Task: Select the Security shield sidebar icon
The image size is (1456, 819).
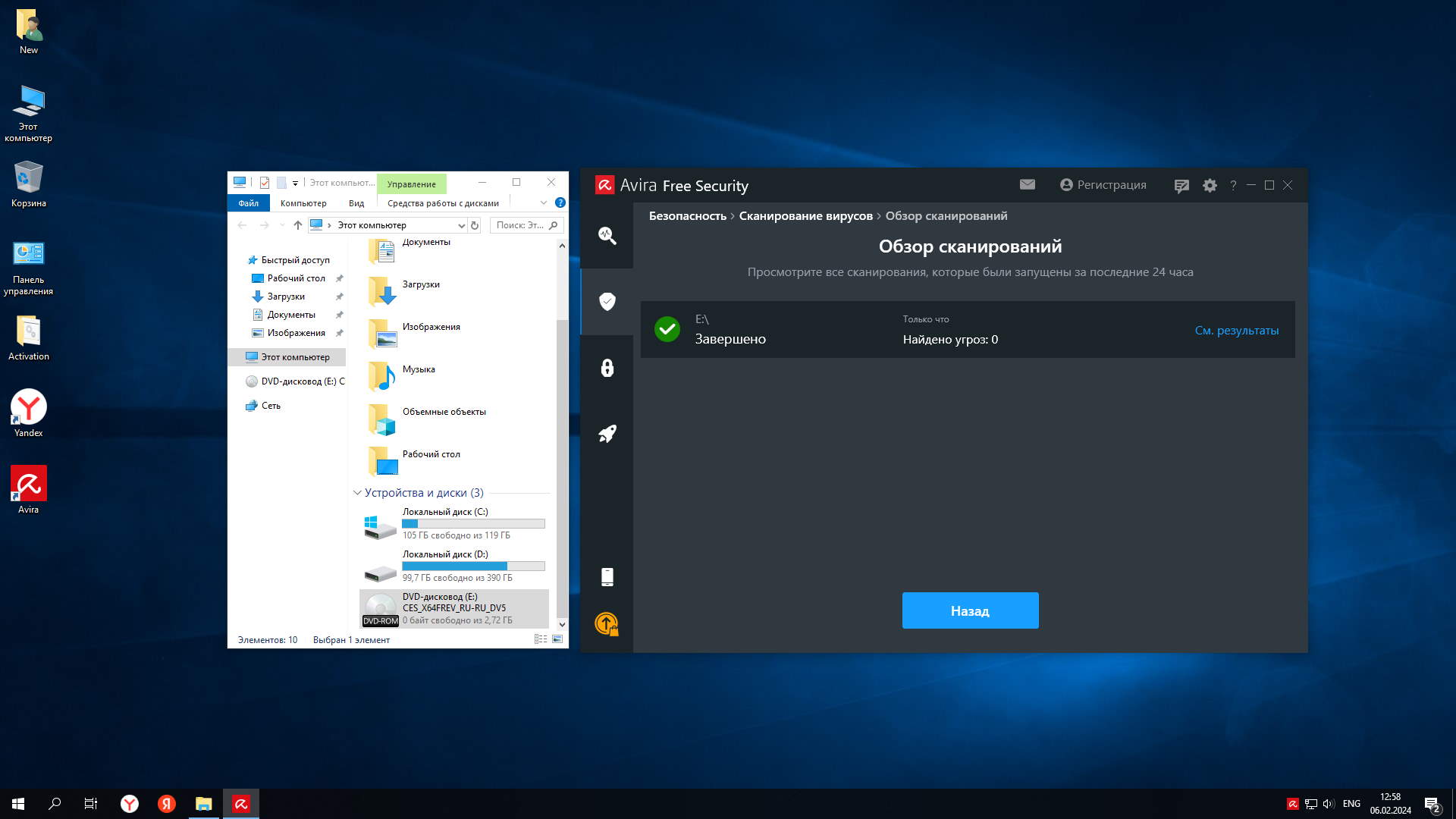Action: coord(607,302)
